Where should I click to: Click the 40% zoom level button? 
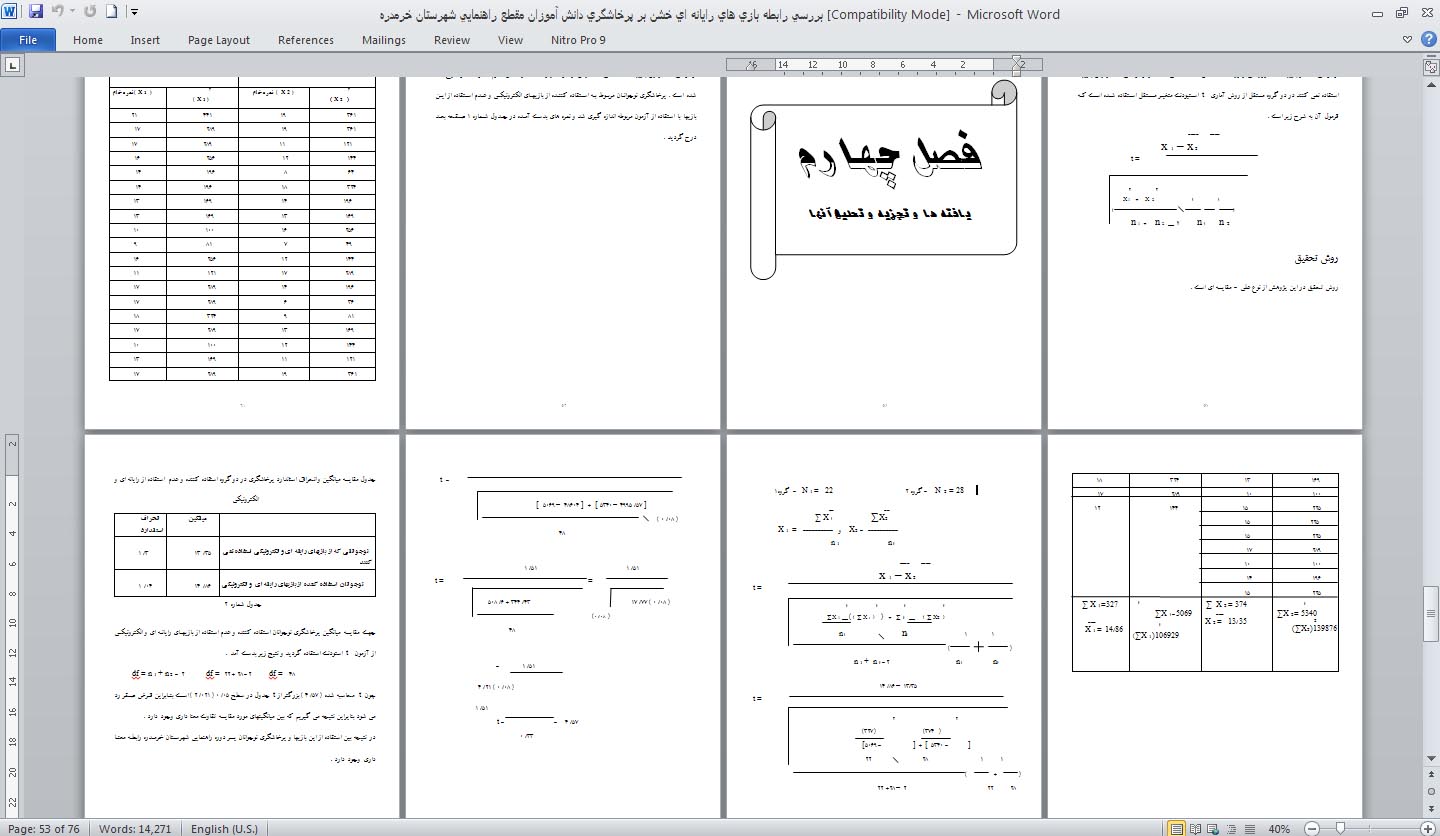point(1278,829)
